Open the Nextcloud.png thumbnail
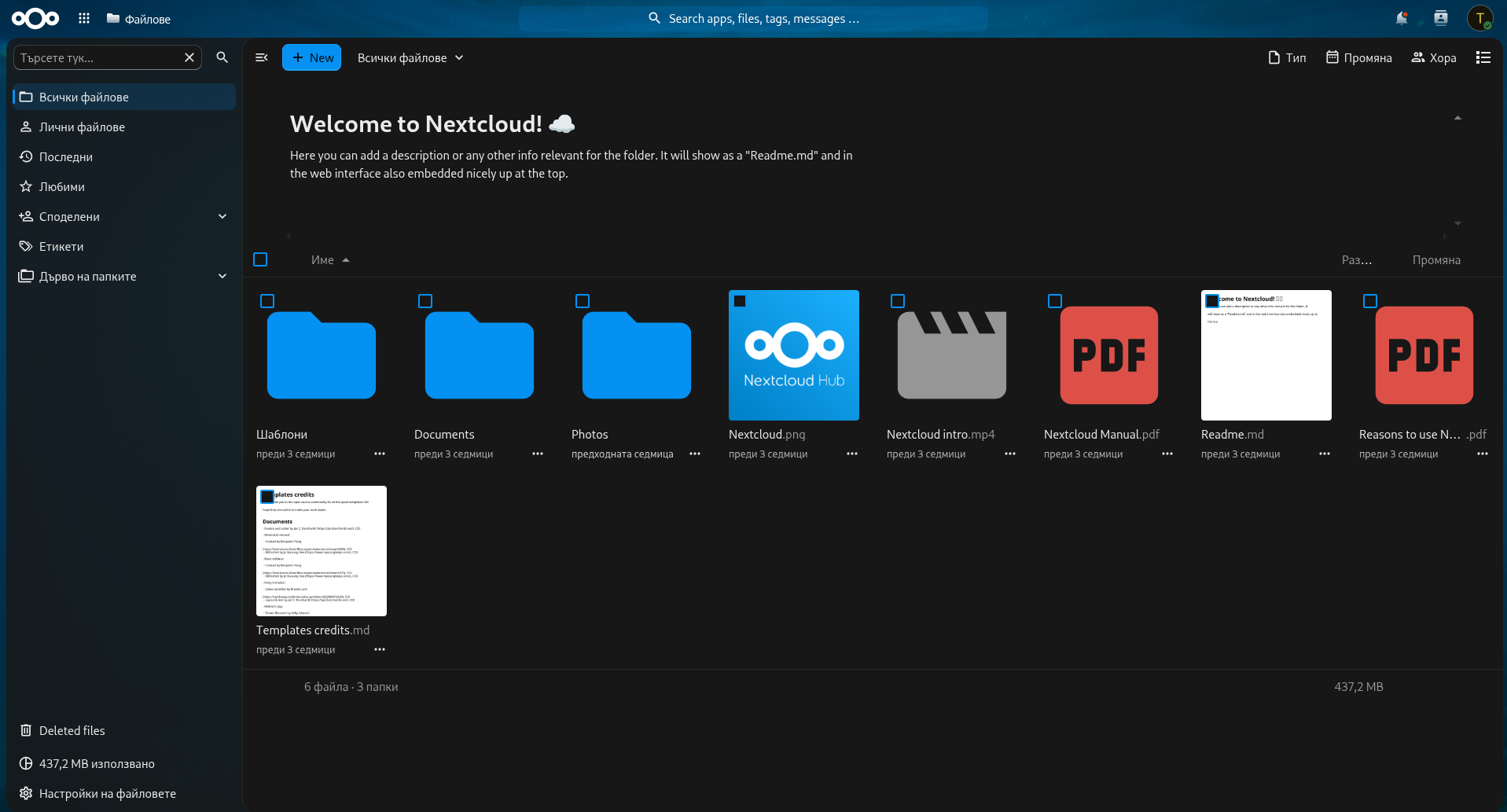This screenshot has height=812, width=1507. pyautogui.click(x=794, y=355)
